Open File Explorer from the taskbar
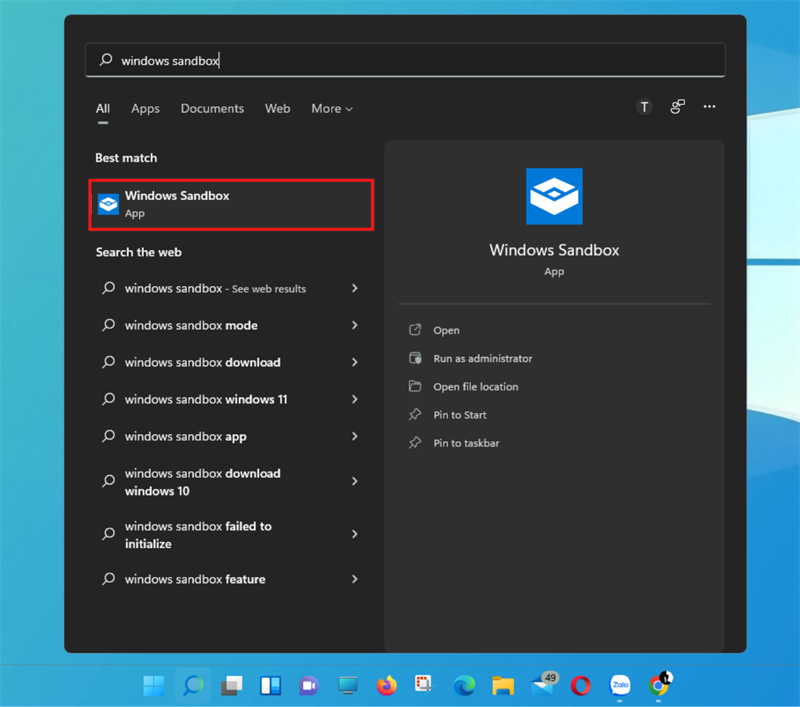800x707 pixels. coord(503,686)
